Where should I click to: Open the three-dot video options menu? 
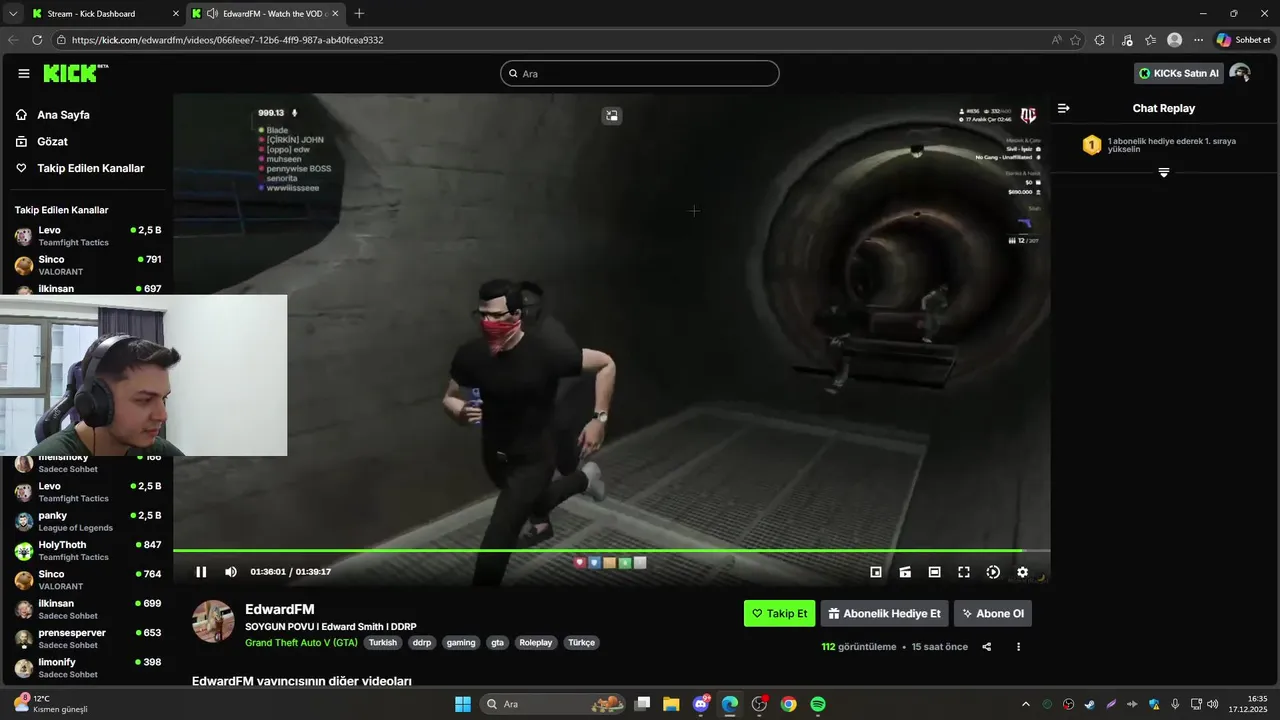[x=1019, y=647]
